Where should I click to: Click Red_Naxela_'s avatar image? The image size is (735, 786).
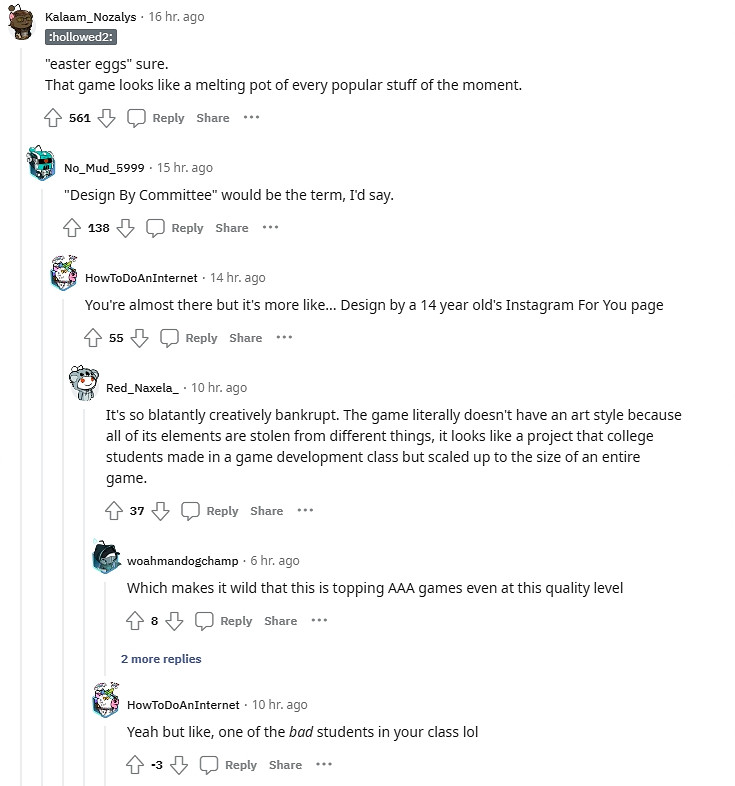[83, 381]
